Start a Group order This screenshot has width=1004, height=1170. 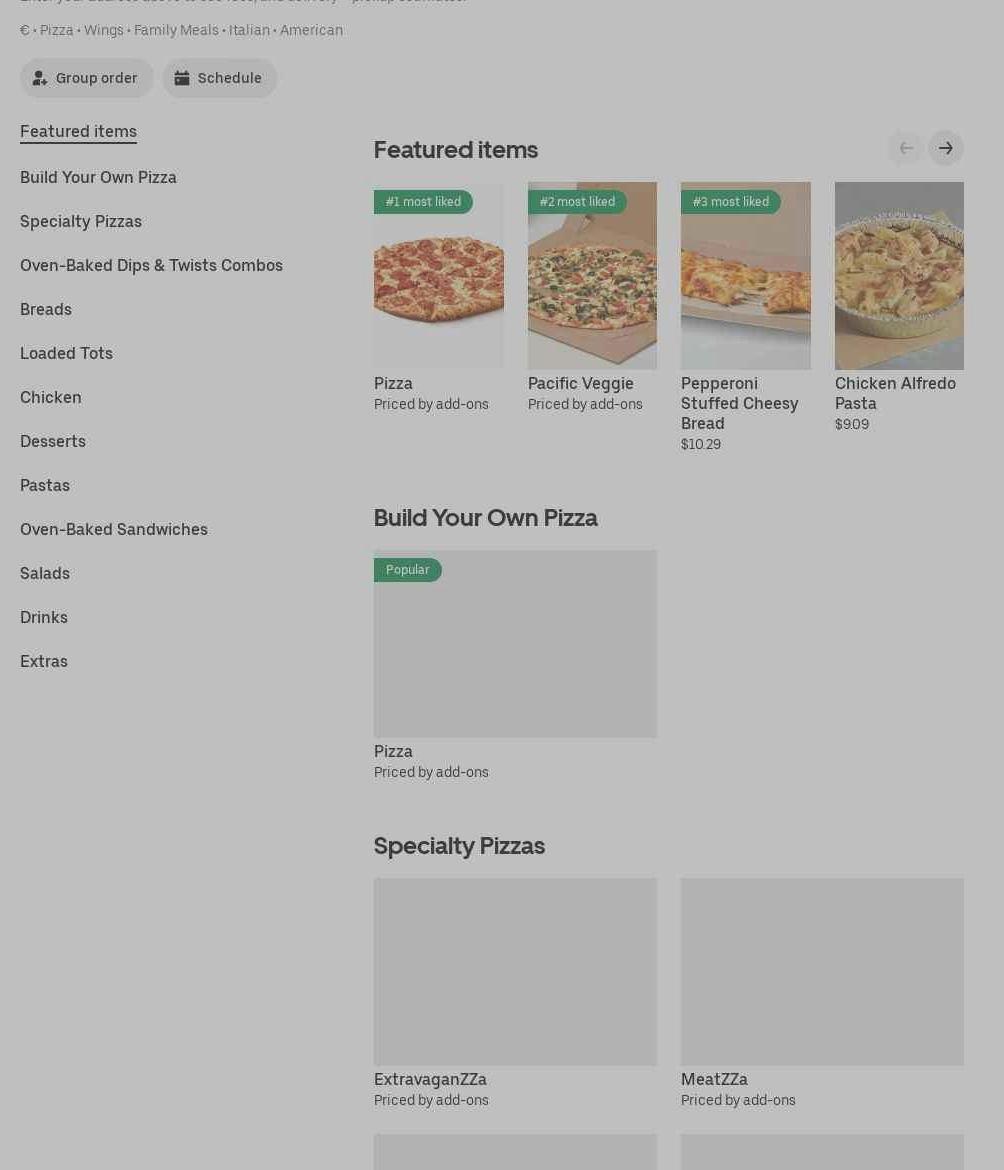(87, 78)
